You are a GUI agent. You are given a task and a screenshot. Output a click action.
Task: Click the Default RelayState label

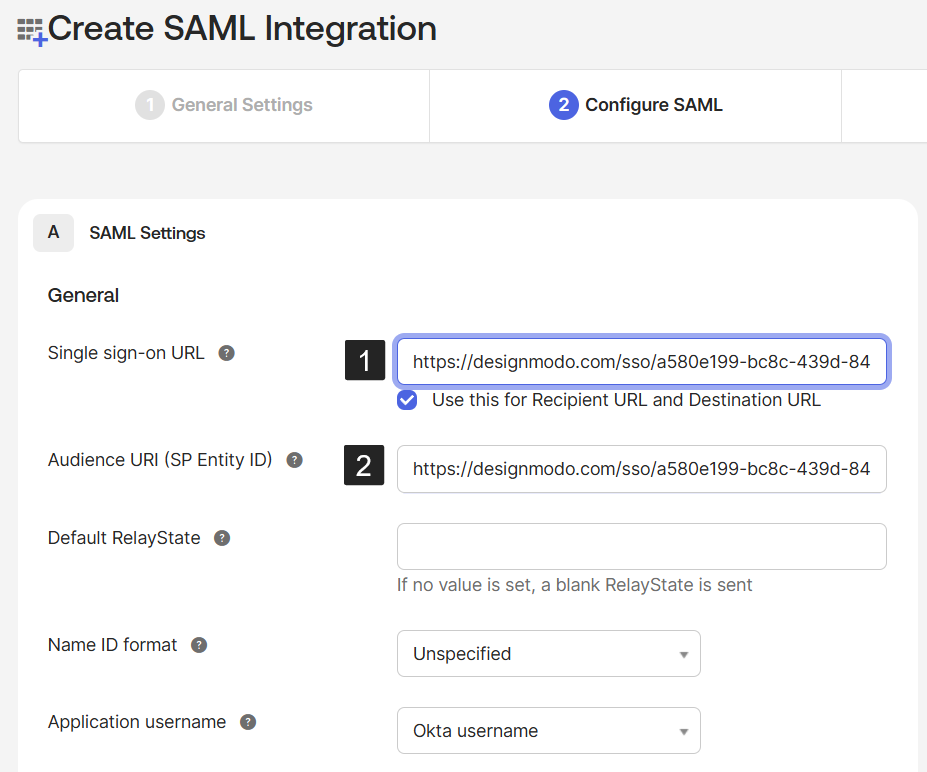click(x=124, y=538)
